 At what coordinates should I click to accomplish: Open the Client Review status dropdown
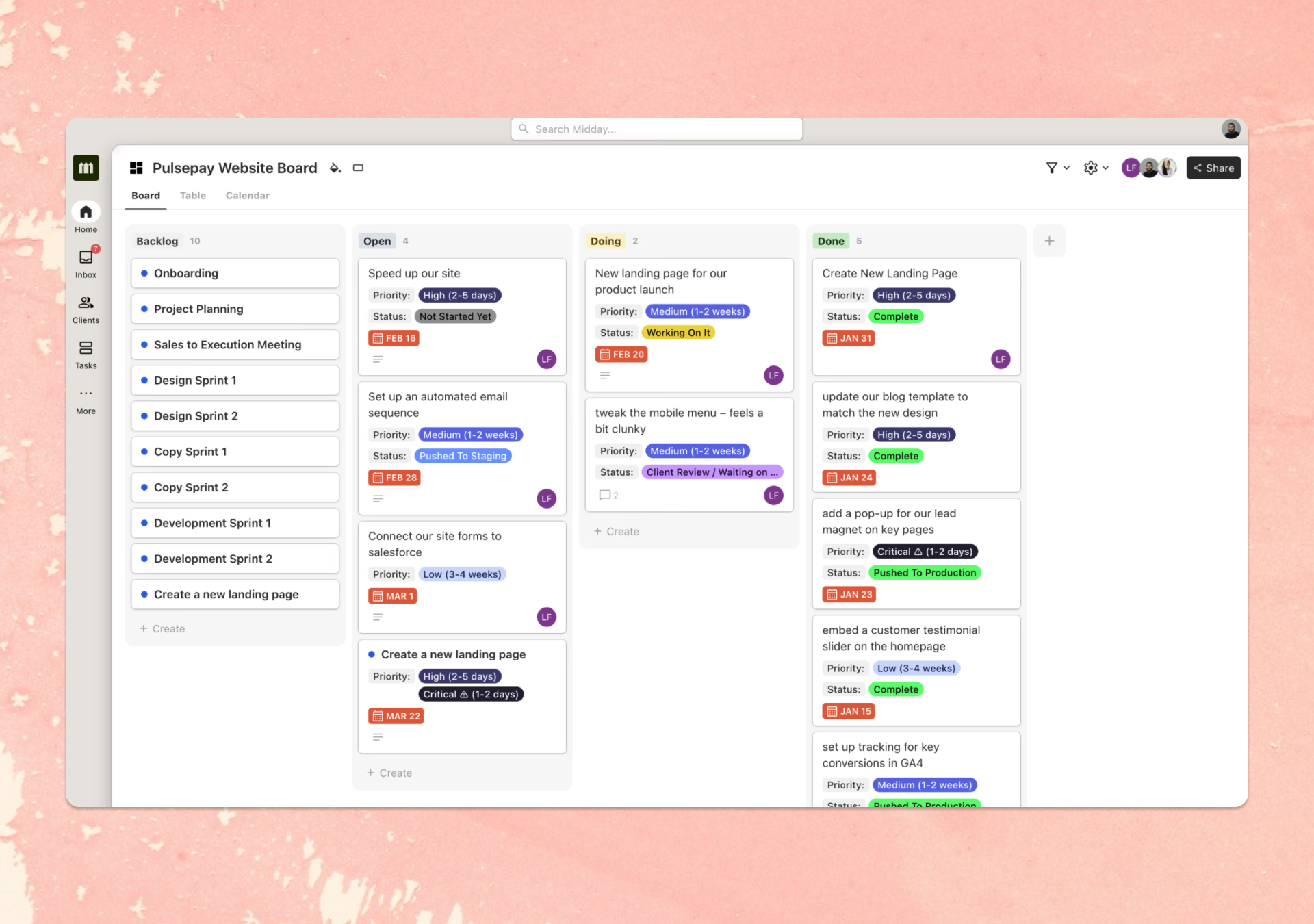[712, 472]
